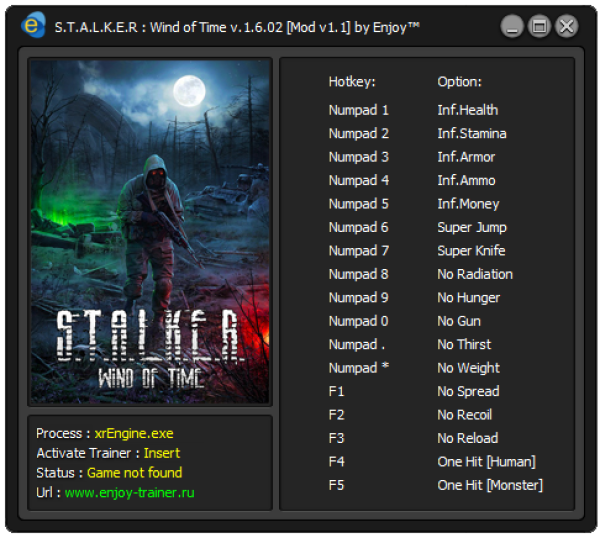600x538 pixels.
Task: Click the blue 'e' app icon in title bar
Action: click(x=33, y=25)
